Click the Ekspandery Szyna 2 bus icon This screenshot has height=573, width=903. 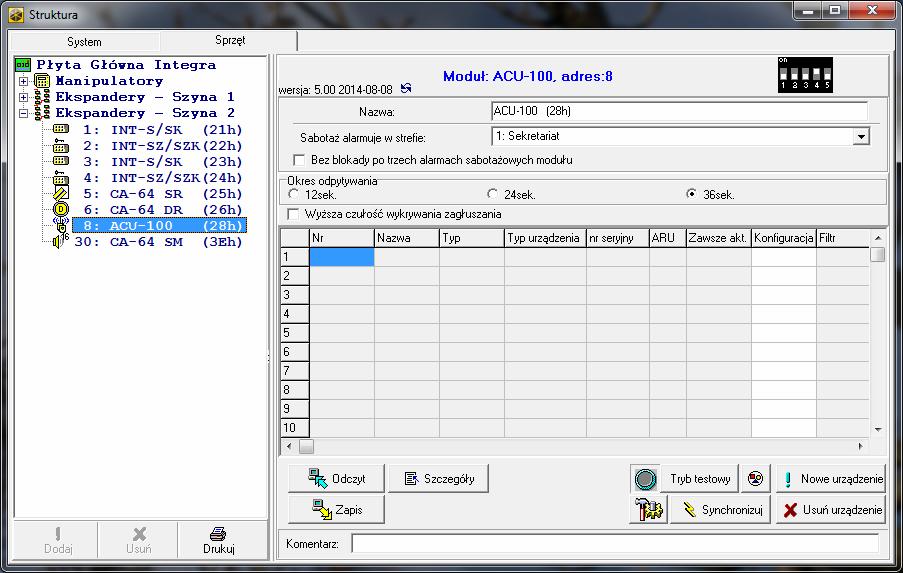pos(42,112)
